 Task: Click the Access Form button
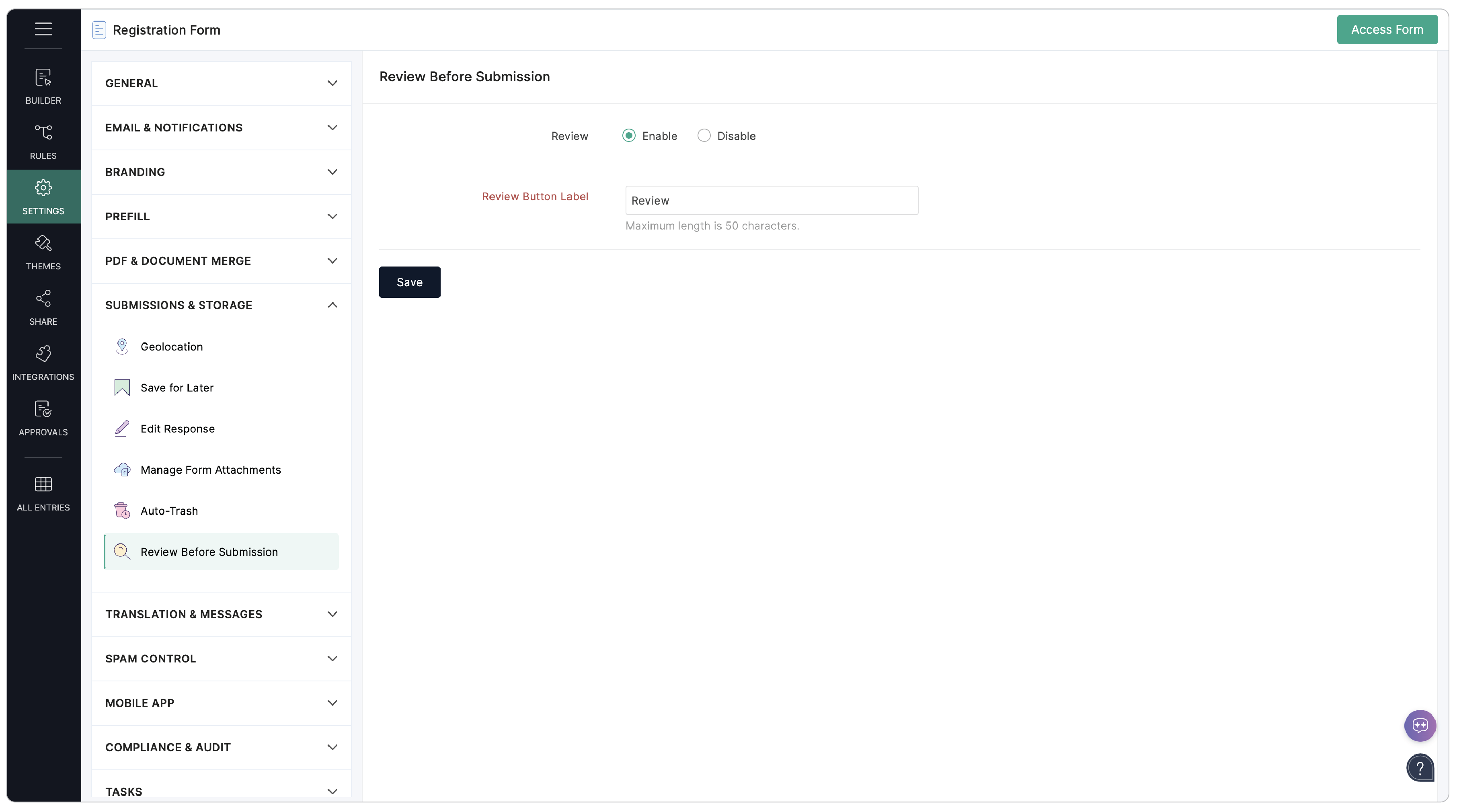pyautogui.click(x=1386, y=29)
